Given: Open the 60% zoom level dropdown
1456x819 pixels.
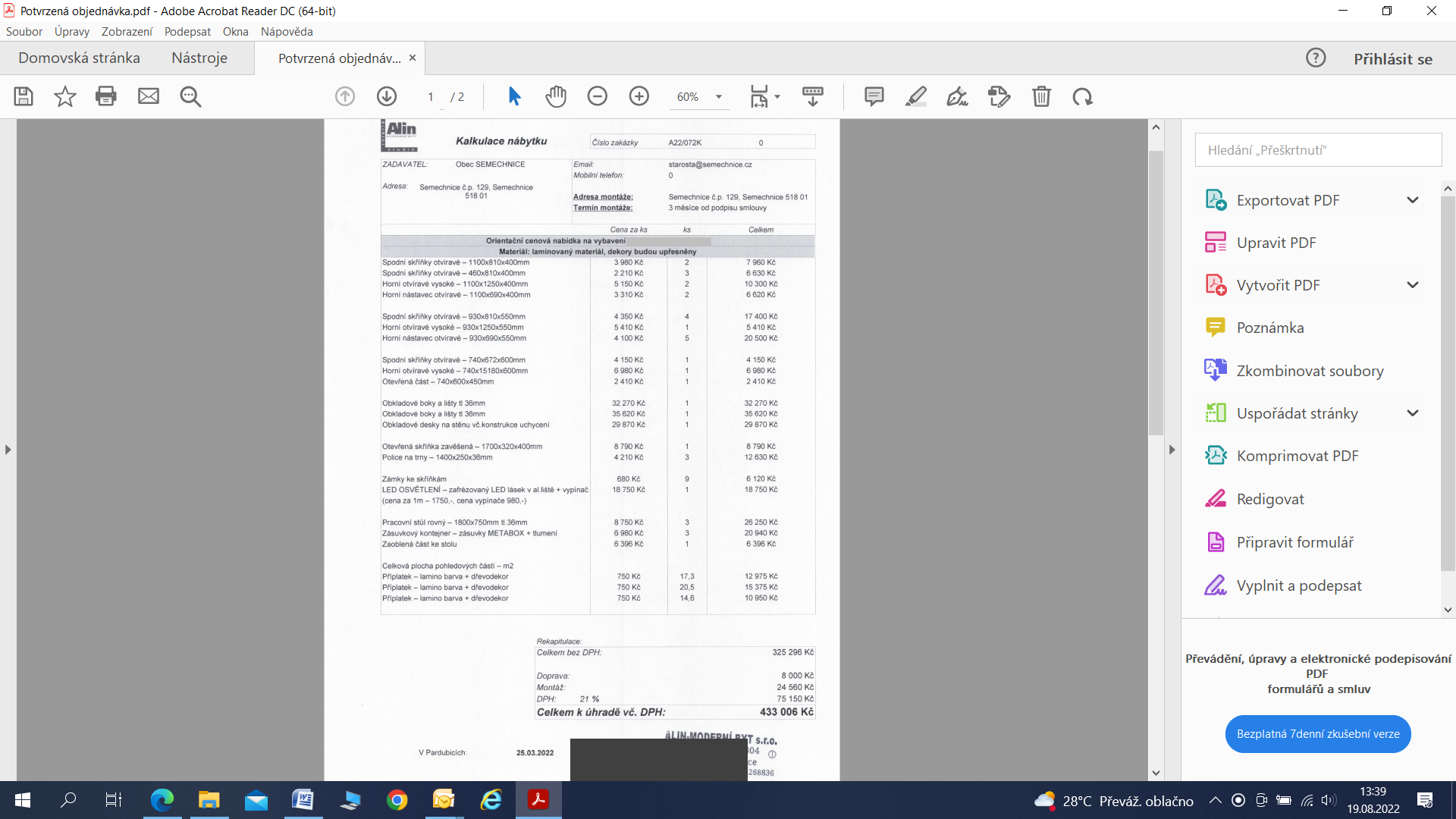Looking at the screenshot, I should tap(718, 97).
